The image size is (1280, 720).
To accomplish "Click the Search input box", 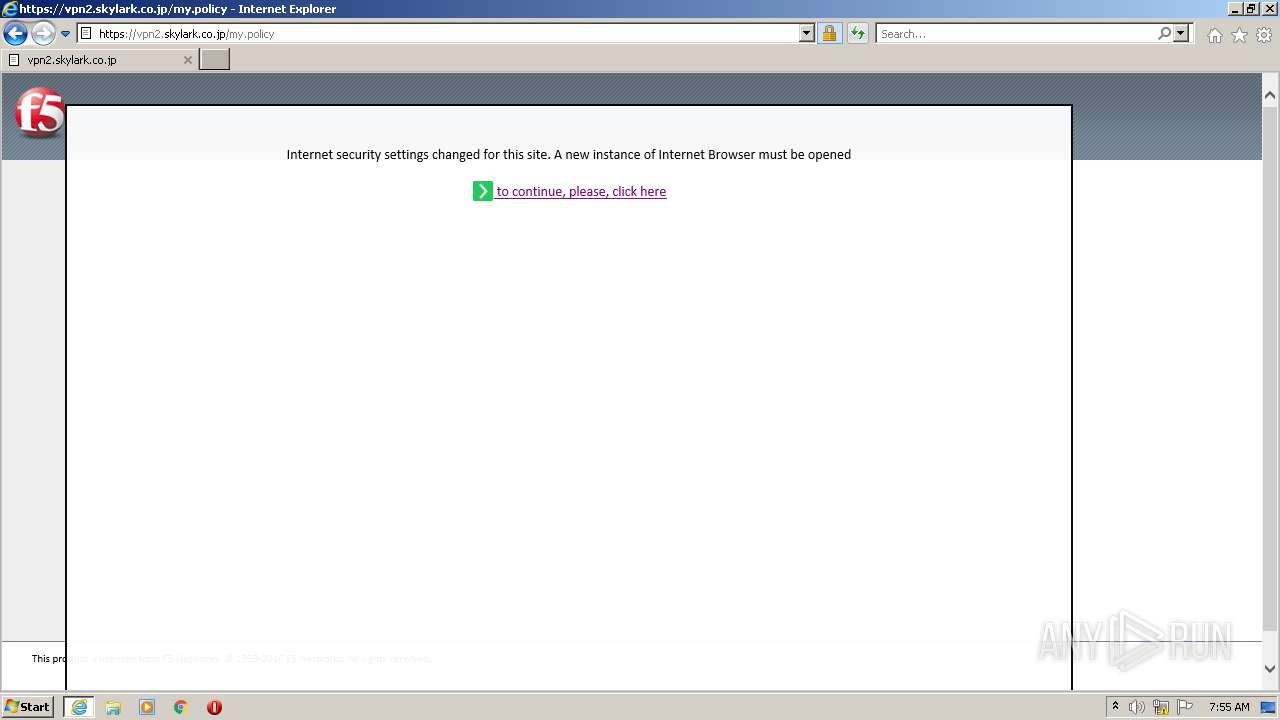I will click(x=1016, y=33).
